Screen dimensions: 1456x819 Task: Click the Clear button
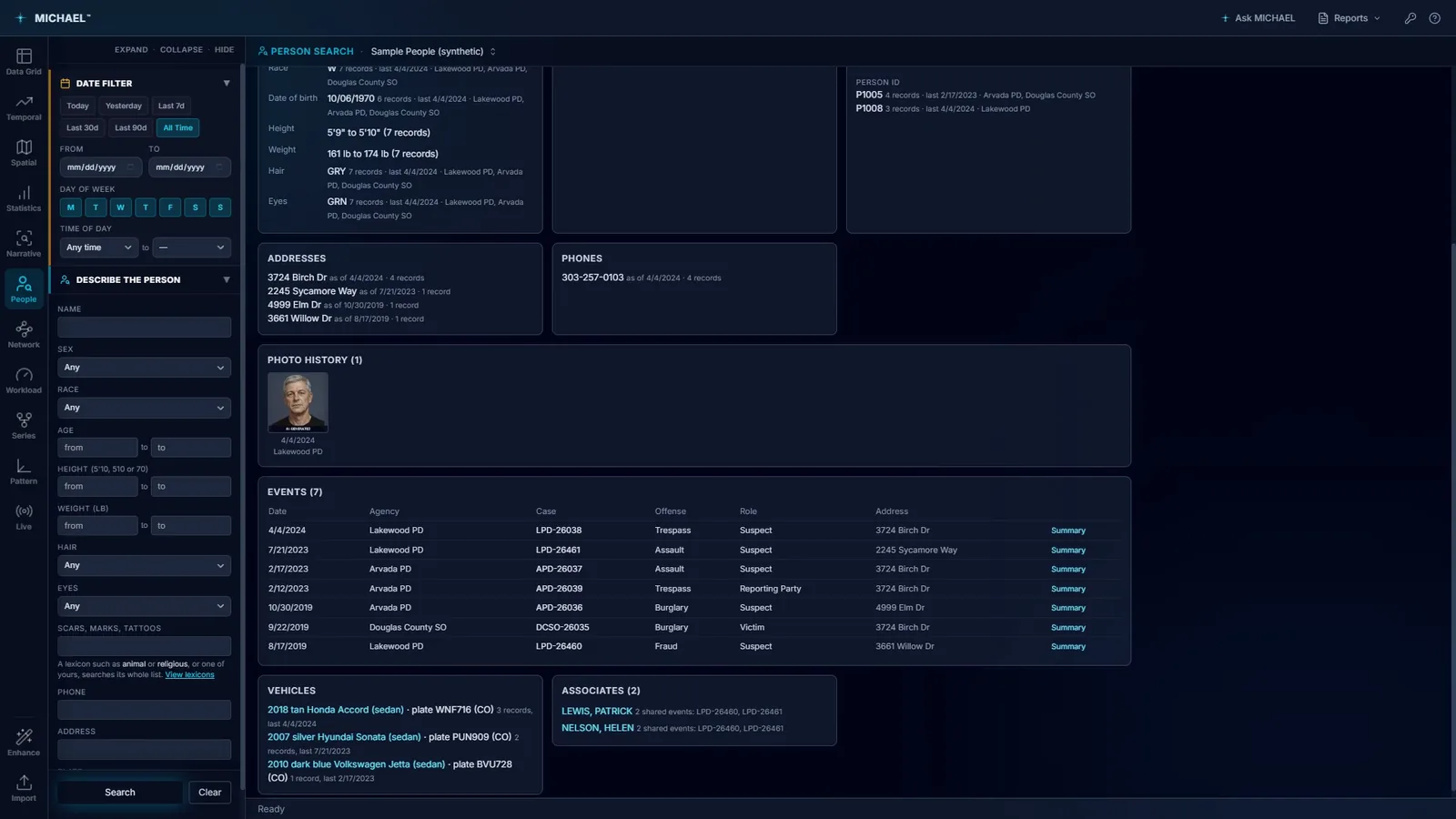tap(210, 793)
